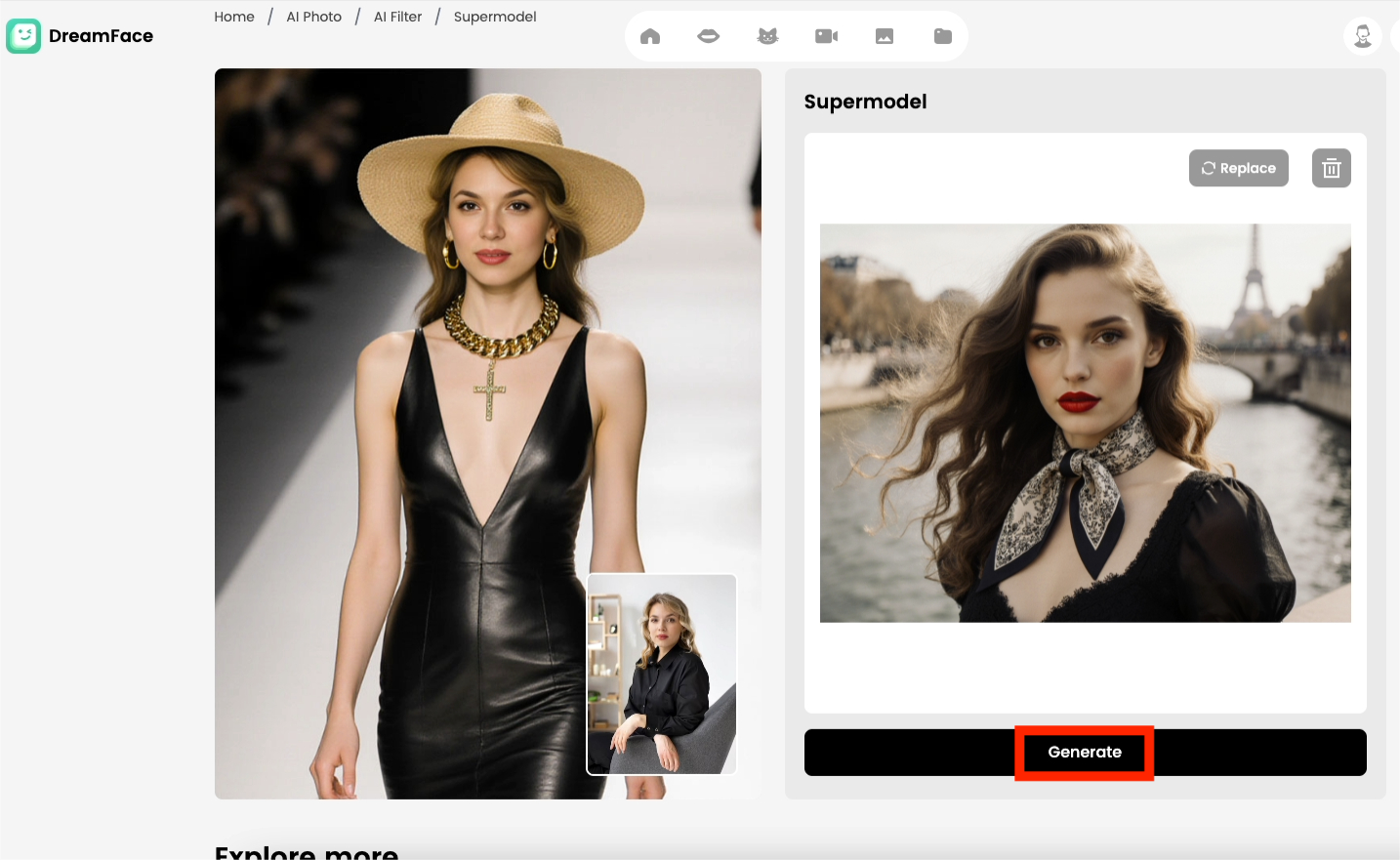Open the AI Filter breadcrumb
This screenshot has width=1400, height=860.
pyautogui.click(x=397, y=17)
